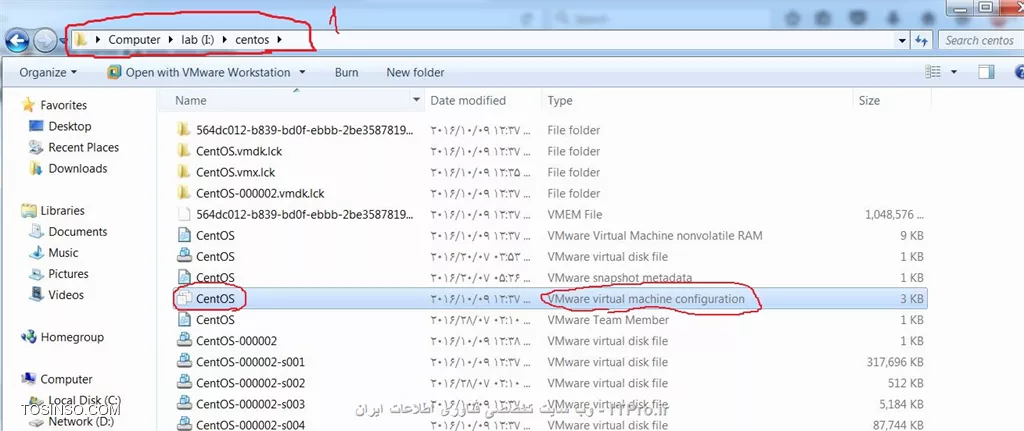Click Open with VMware Workstation button
This screenshot has height=431, width=1024.
201,72
